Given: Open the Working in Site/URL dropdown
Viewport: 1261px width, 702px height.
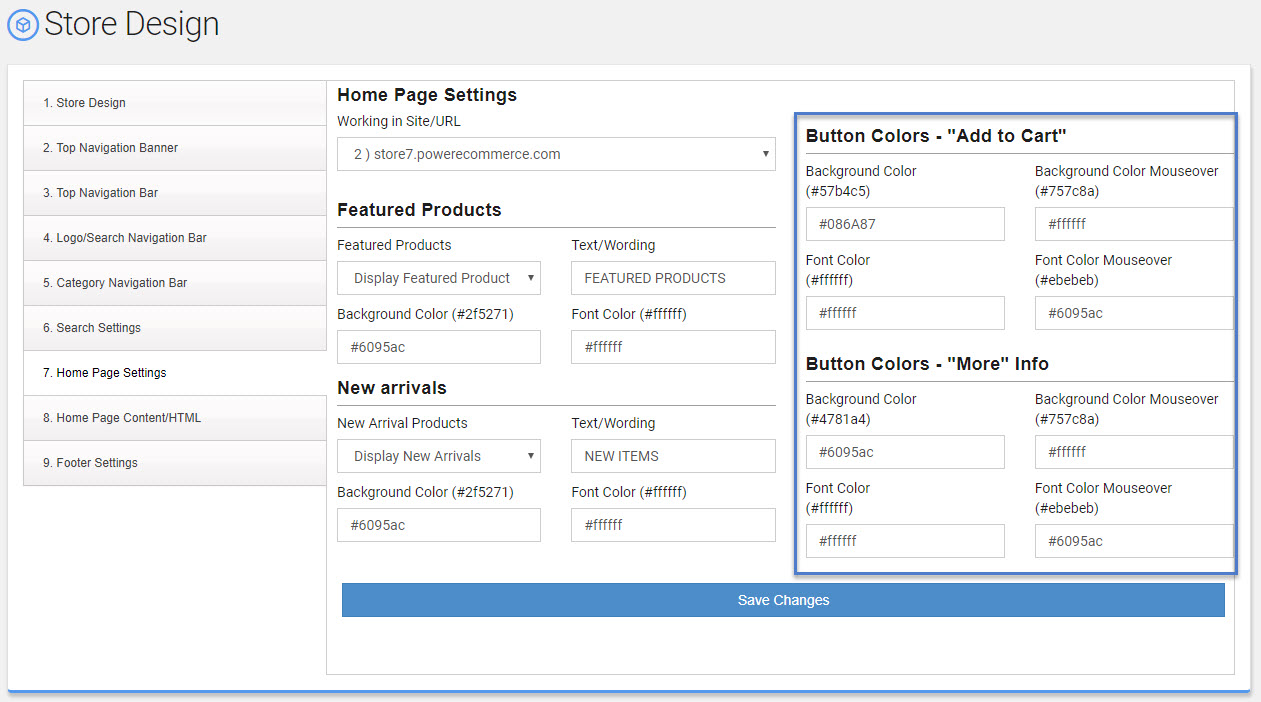Looking at the screenshot, I should [556, 154].
